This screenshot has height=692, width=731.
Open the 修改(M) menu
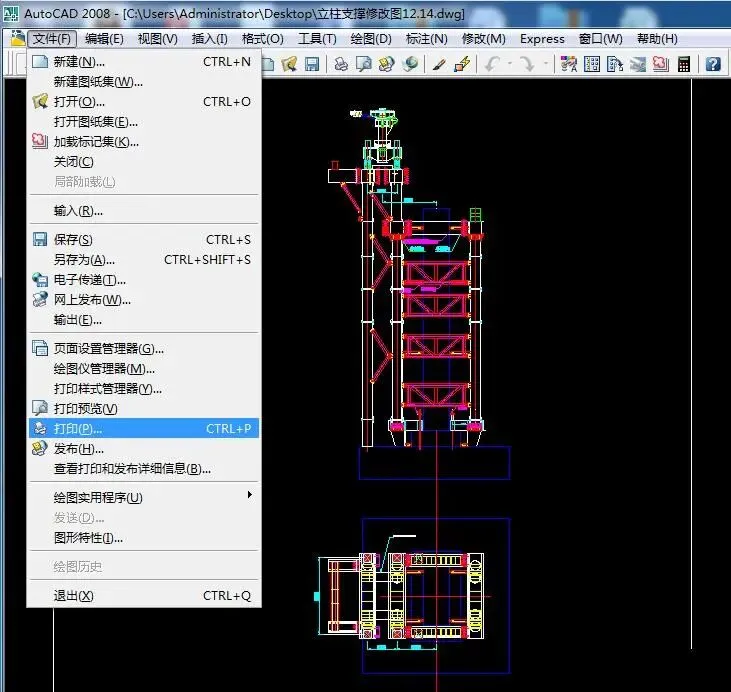point(483,39)
